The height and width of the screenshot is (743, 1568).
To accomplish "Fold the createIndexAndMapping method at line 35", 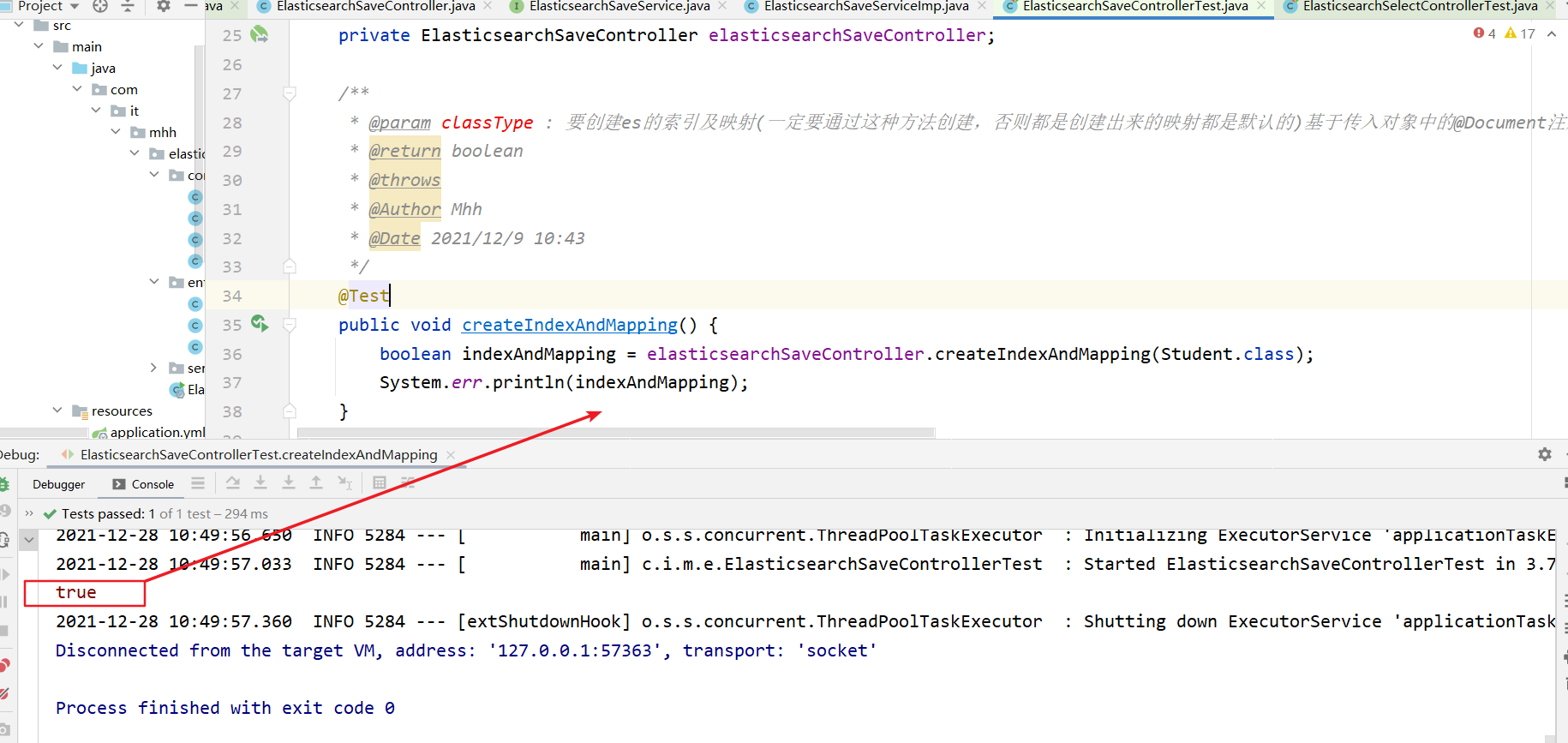I will pos(290,325).
